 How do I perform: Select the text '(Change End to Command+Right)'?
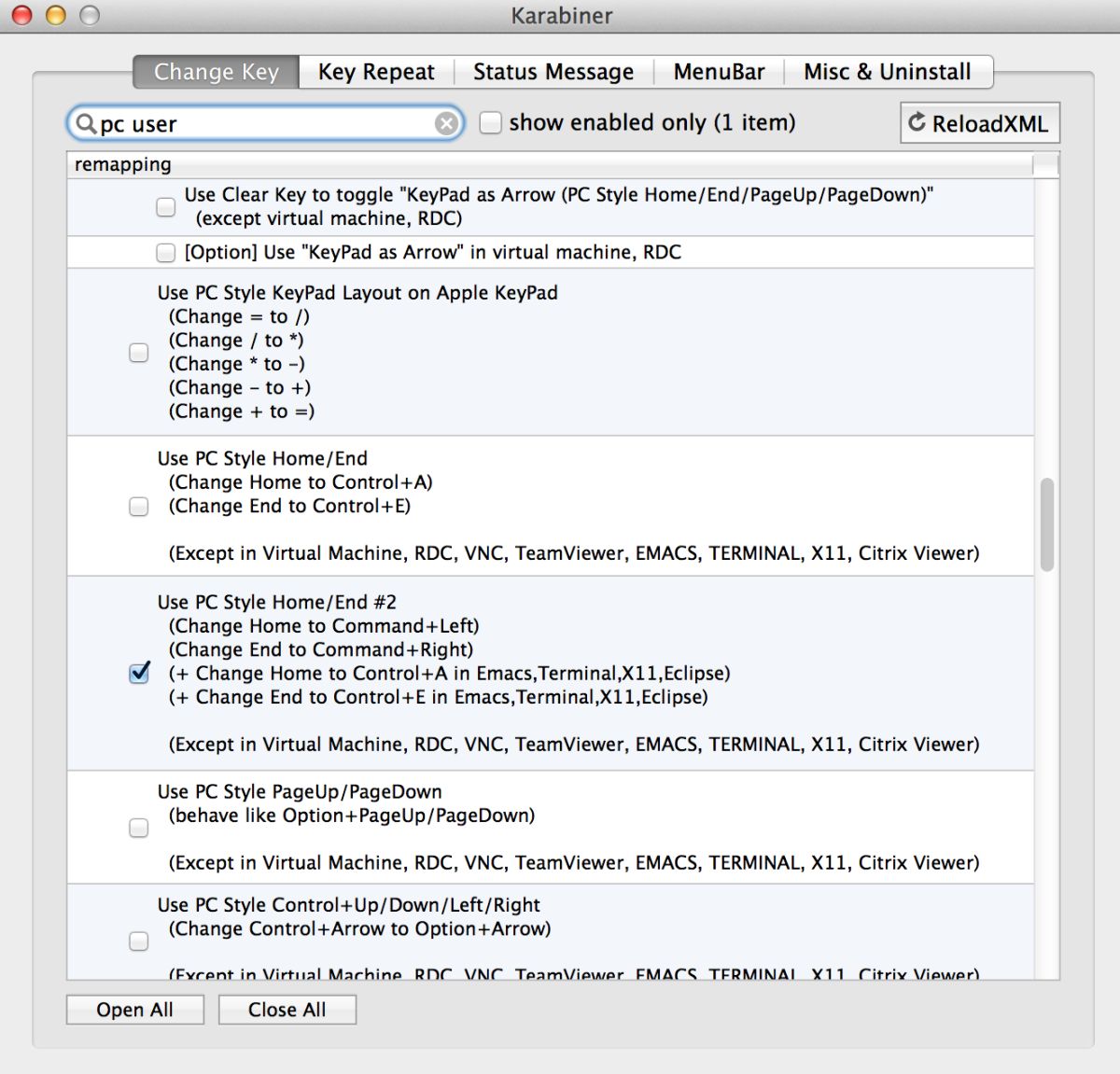tap(321, 649)
